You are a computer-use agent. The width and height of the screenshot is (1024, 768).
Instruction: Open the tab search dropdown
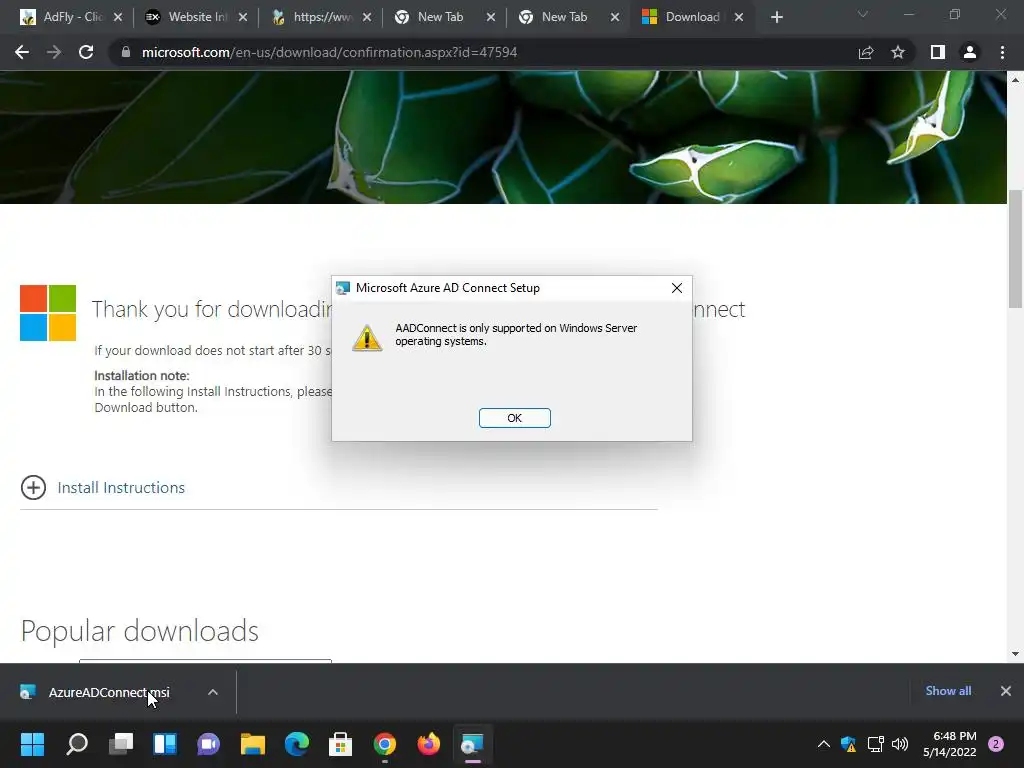click(863, 14)
